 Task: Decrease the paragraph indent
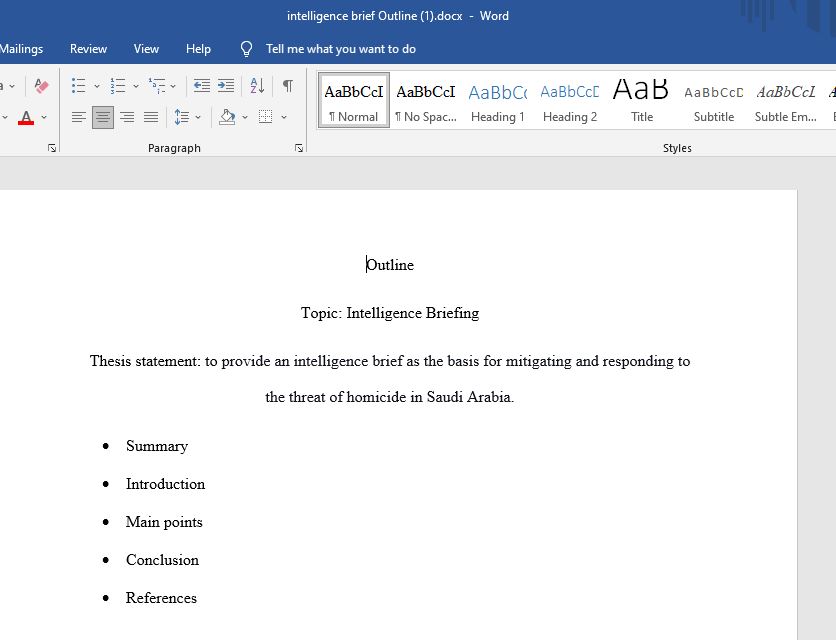(x=201, y=85)
